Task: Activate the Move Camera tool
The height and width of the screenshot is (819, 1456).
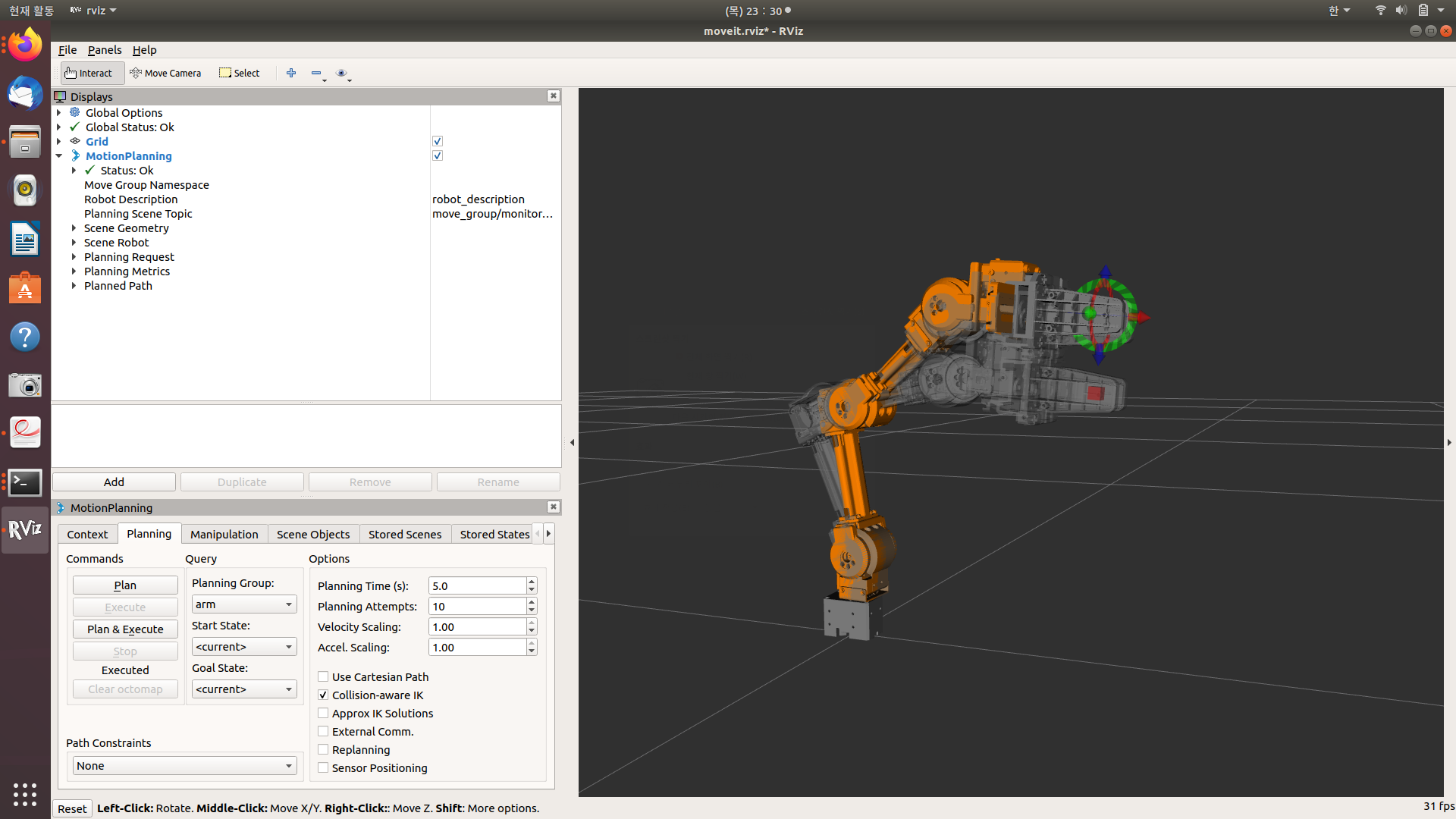Action: pyautogui.click(x=165, y=73)
